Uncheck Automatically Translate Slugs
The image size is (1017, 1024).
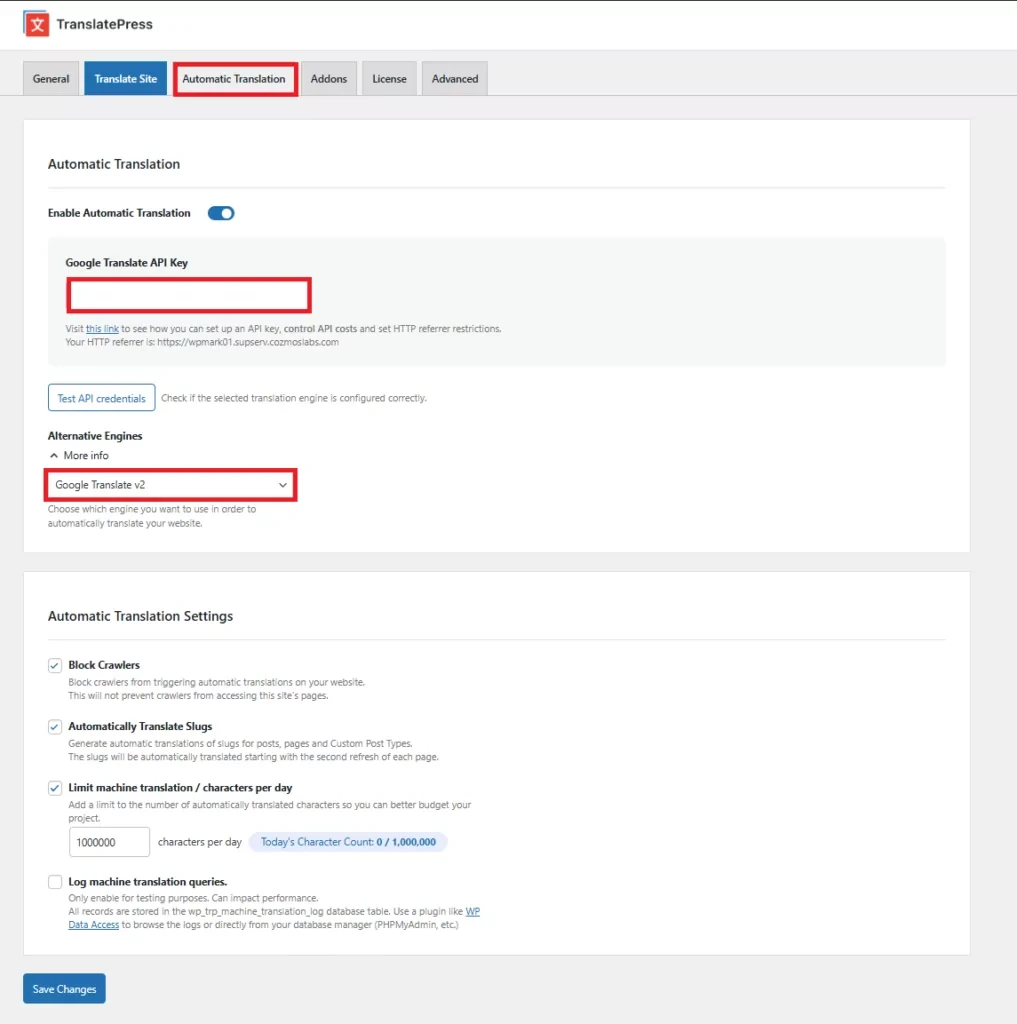pos(55,726)
